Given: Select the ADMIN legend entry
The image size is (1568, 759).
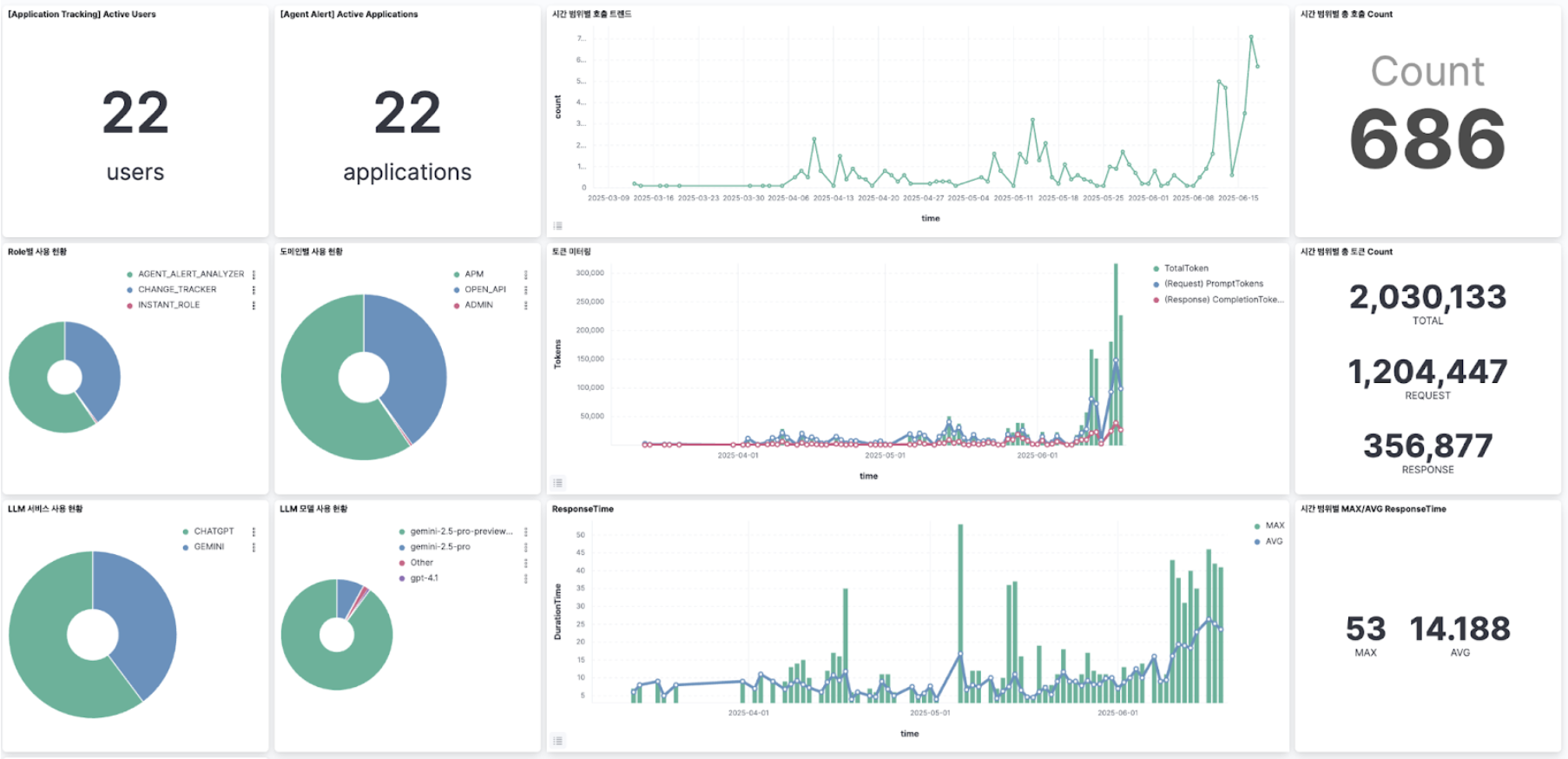Looking at the screenshot, I should (478, 305).
